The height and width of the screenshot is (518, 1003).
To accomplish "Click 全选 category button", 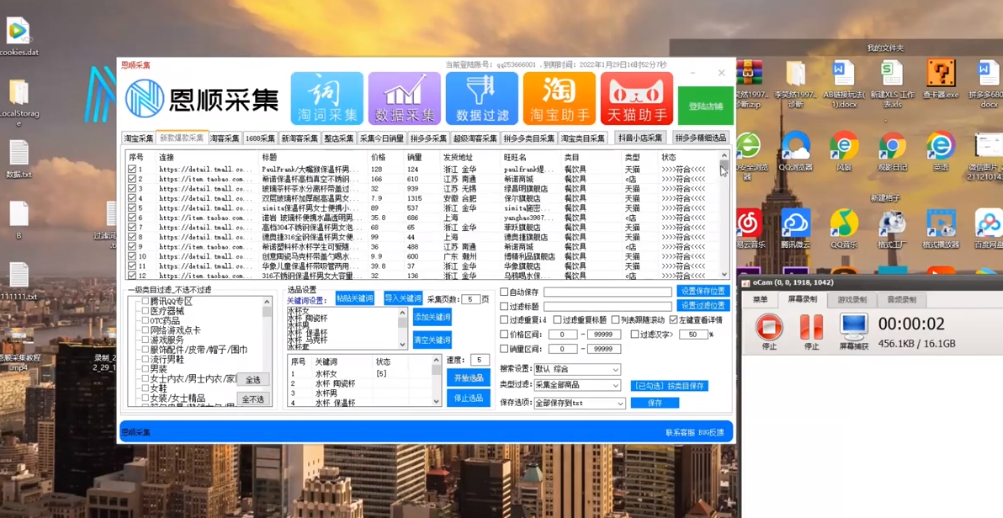I will (x=253, y=380).
